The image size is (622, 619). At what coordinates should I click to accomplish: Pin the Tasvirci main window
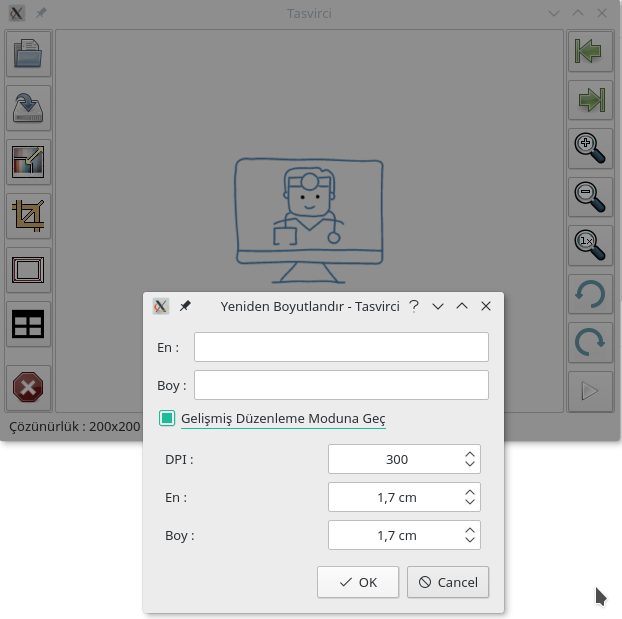click(x=41, y=13)
